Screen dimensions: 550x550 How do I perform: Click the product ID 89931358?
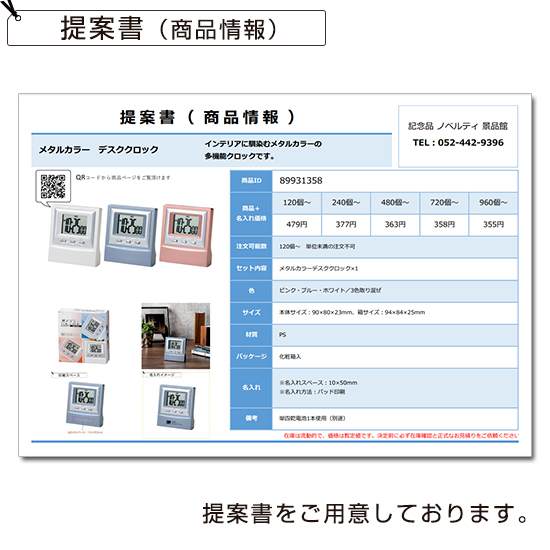click(x=301, y=181)
